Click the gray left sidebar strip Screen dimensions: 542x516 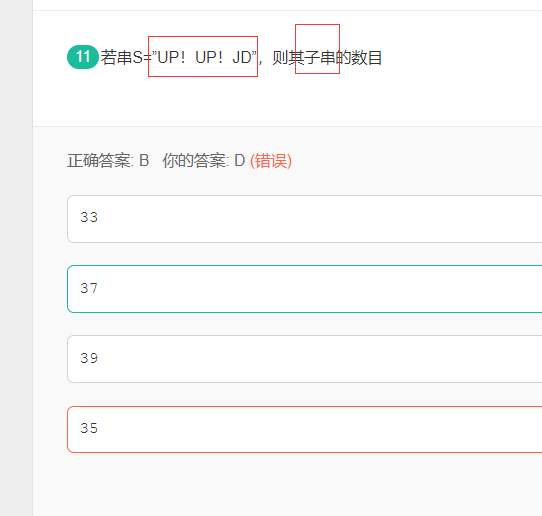coord(16,258)
